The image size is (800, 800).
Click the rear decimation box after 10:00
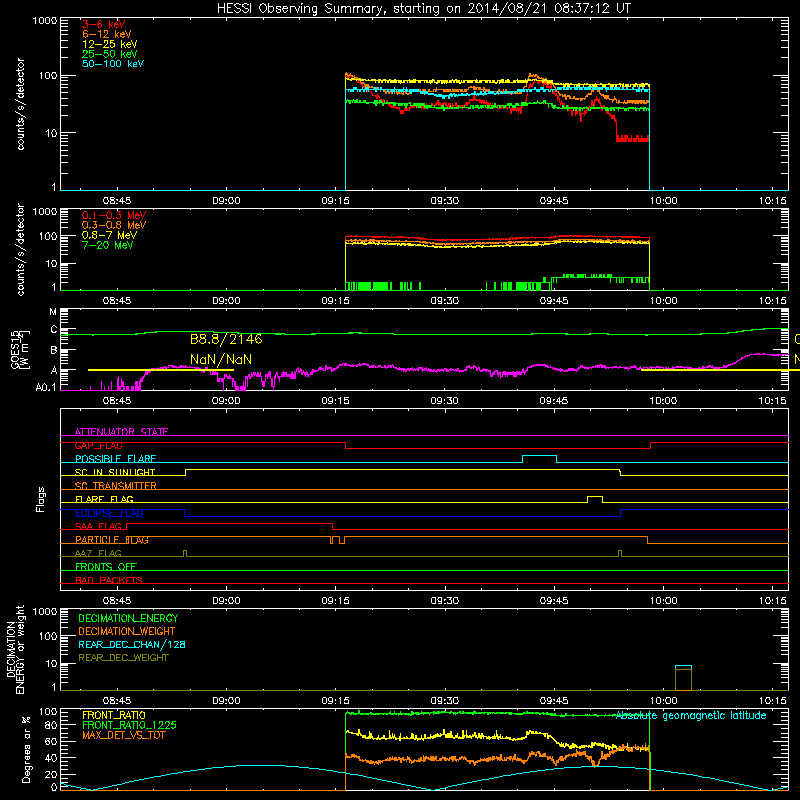tap(683, 677)
